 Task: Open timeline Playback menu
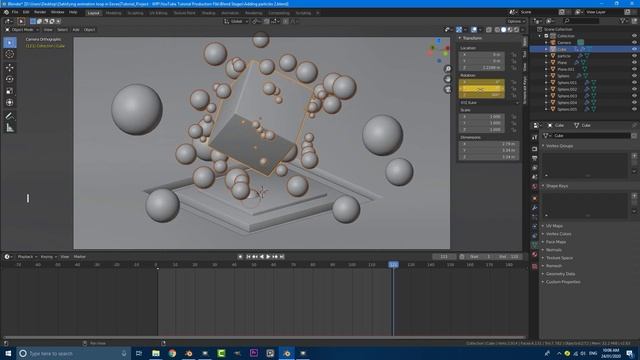[27, 257]
